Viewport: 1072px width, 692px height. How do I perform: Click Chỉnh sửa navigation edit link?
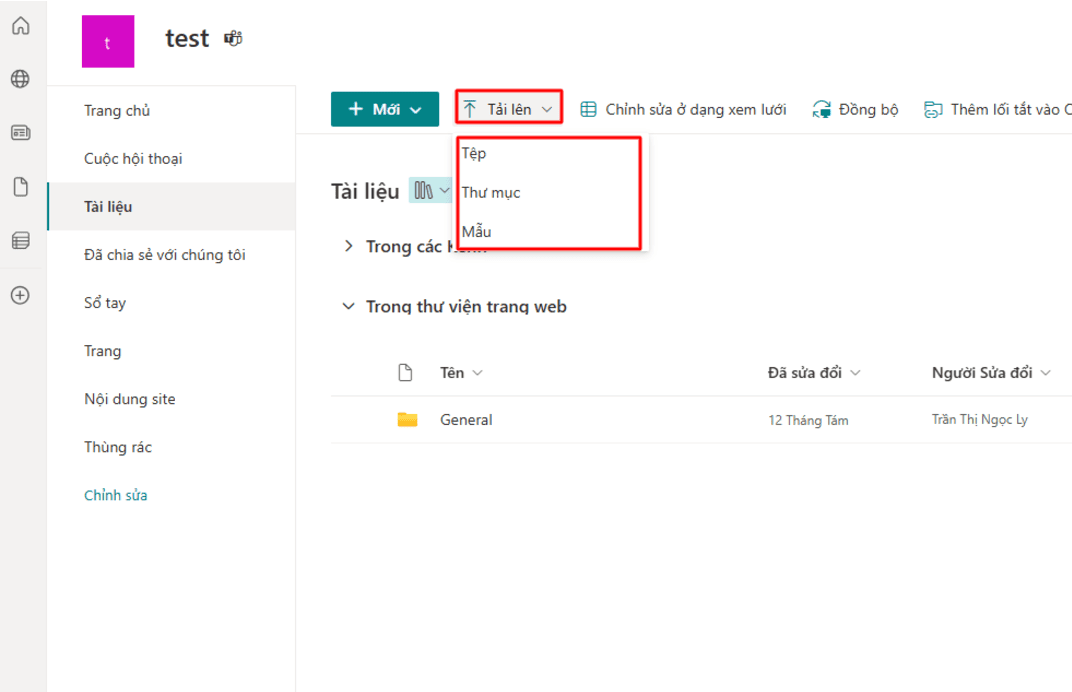116,495
